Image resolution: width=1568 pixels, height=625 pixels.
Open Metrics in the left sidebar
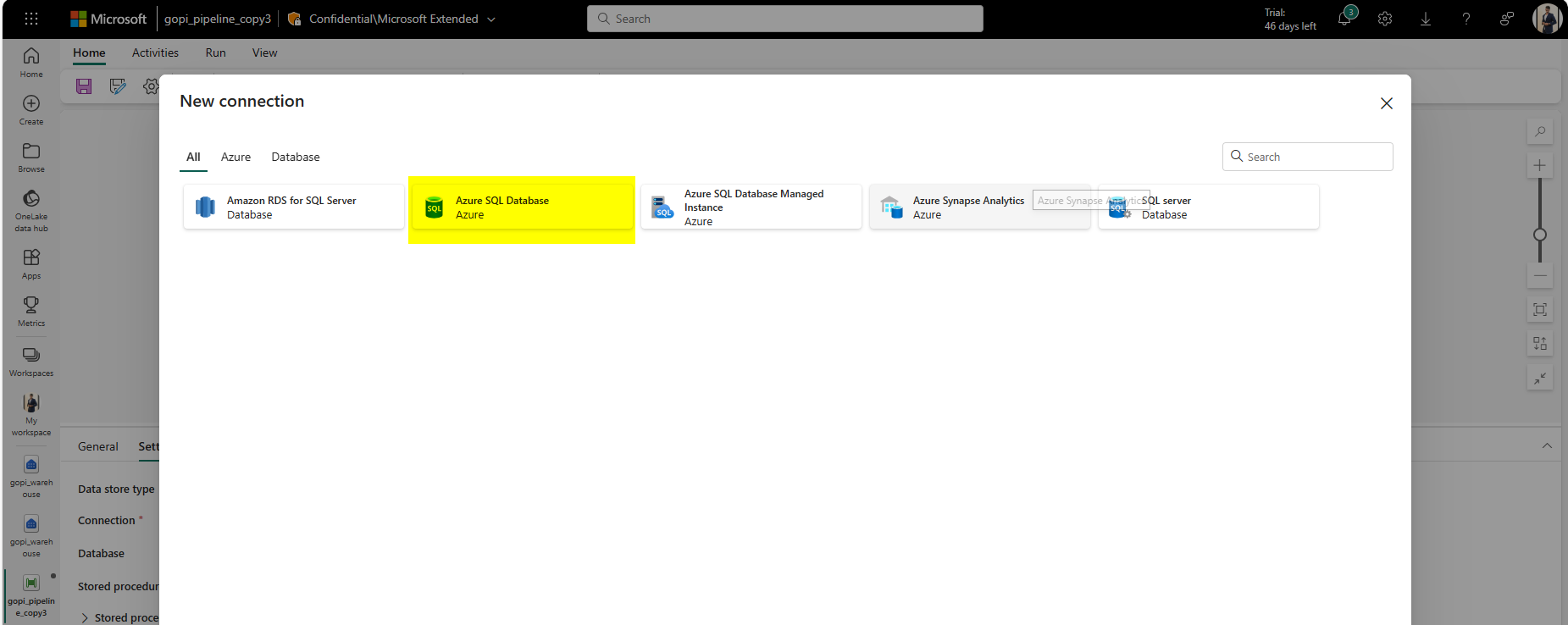(x=31, y=312)
